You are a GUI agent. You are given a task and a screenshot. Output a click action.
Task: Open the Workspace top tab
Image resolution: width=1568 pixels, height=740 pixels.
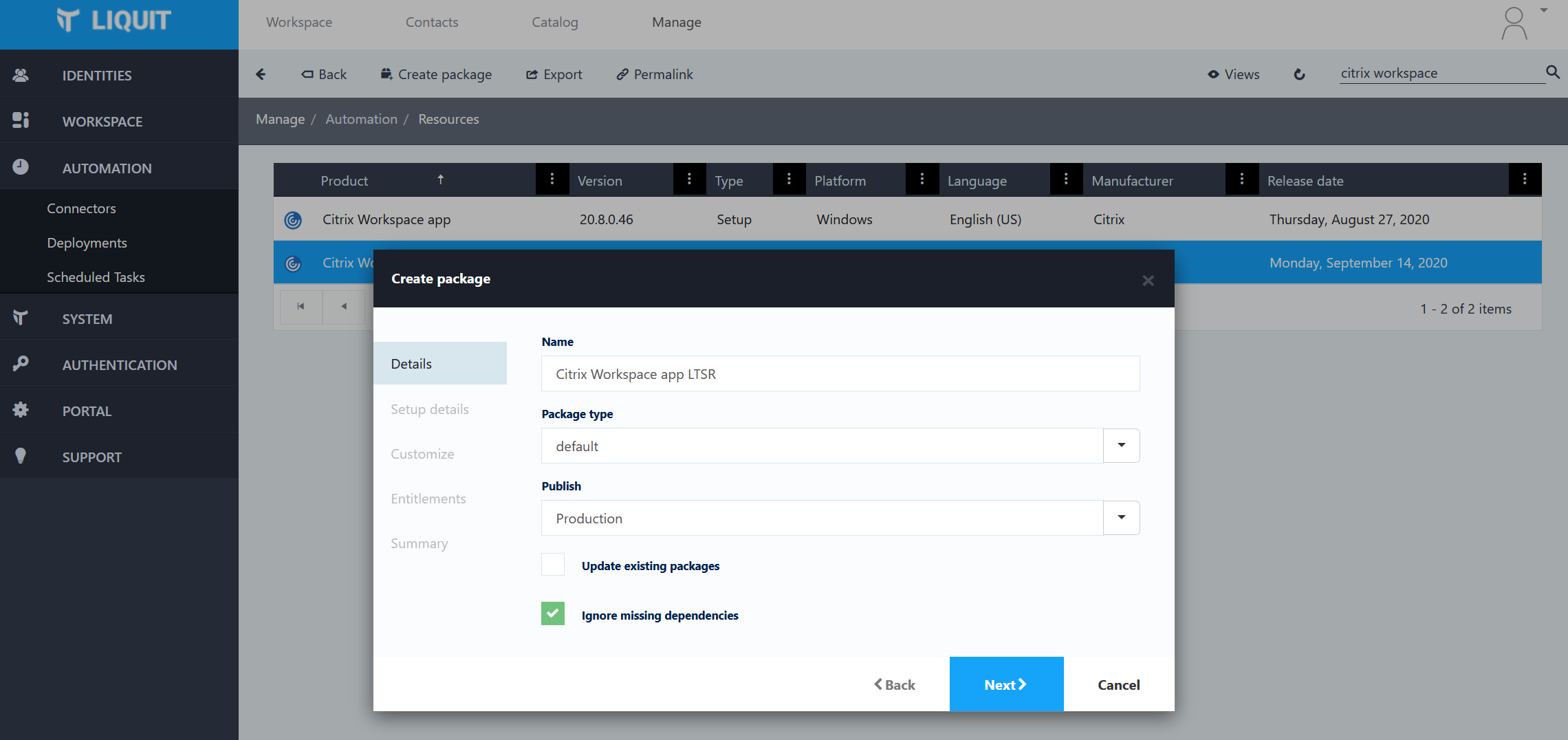299,22
